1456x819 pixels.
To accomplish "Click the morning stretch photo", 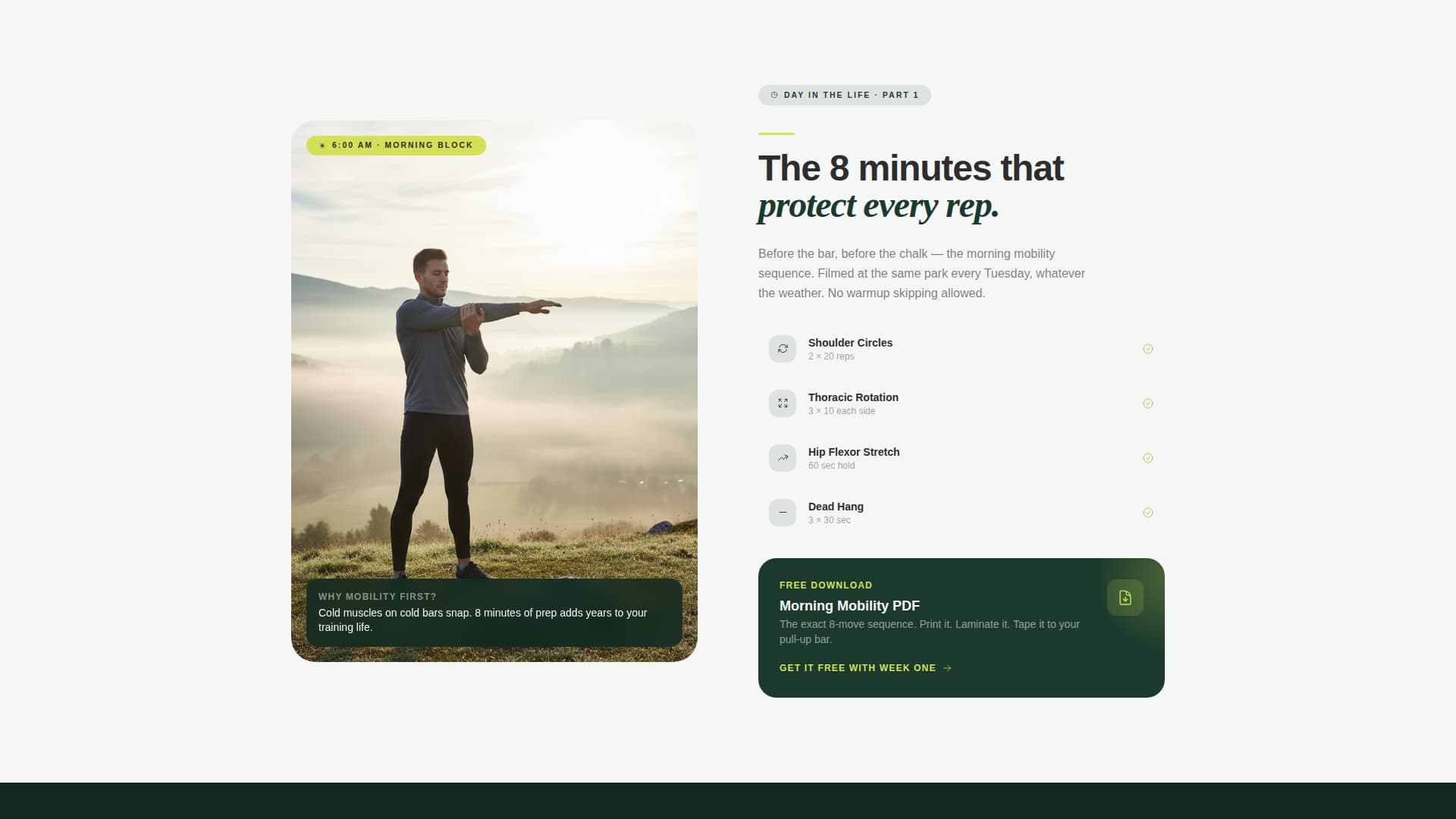I will tap(494, 341).
